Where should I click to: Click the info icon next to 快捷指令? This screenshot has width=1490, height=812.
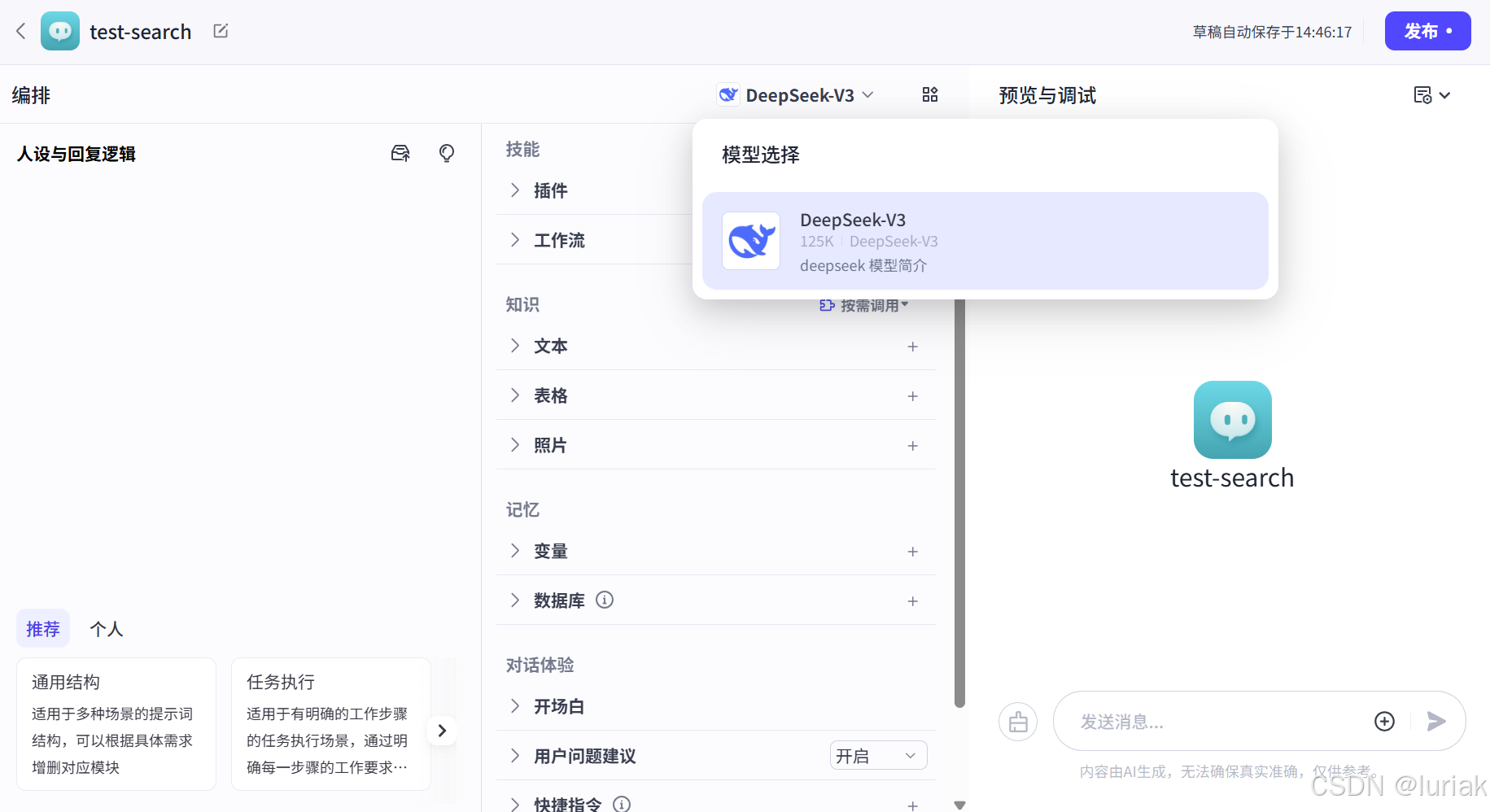pos(622,804)
